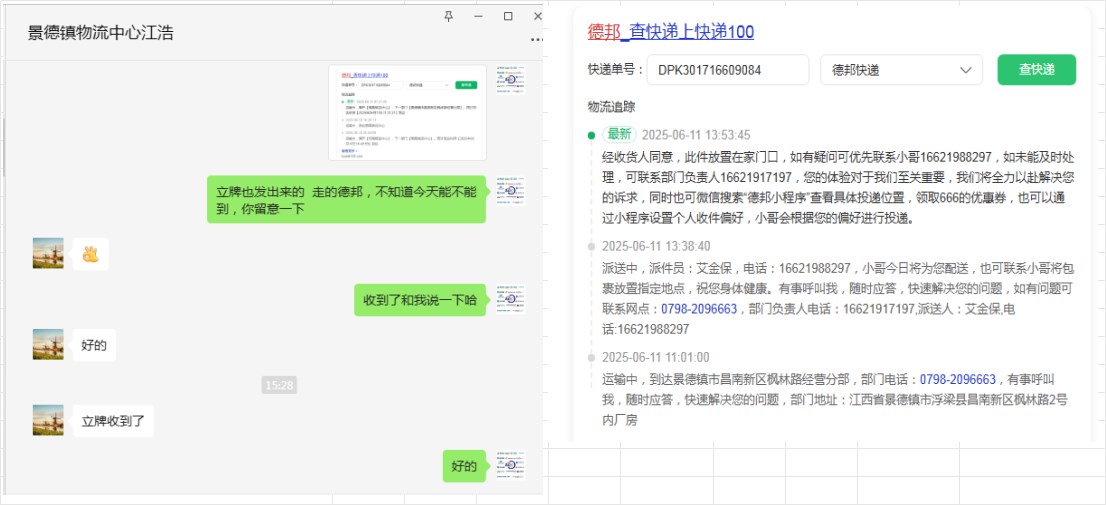This screenshot has width=1106, height=505.
Task: Click the green 查快递 button
Action: coord(1037,70)
